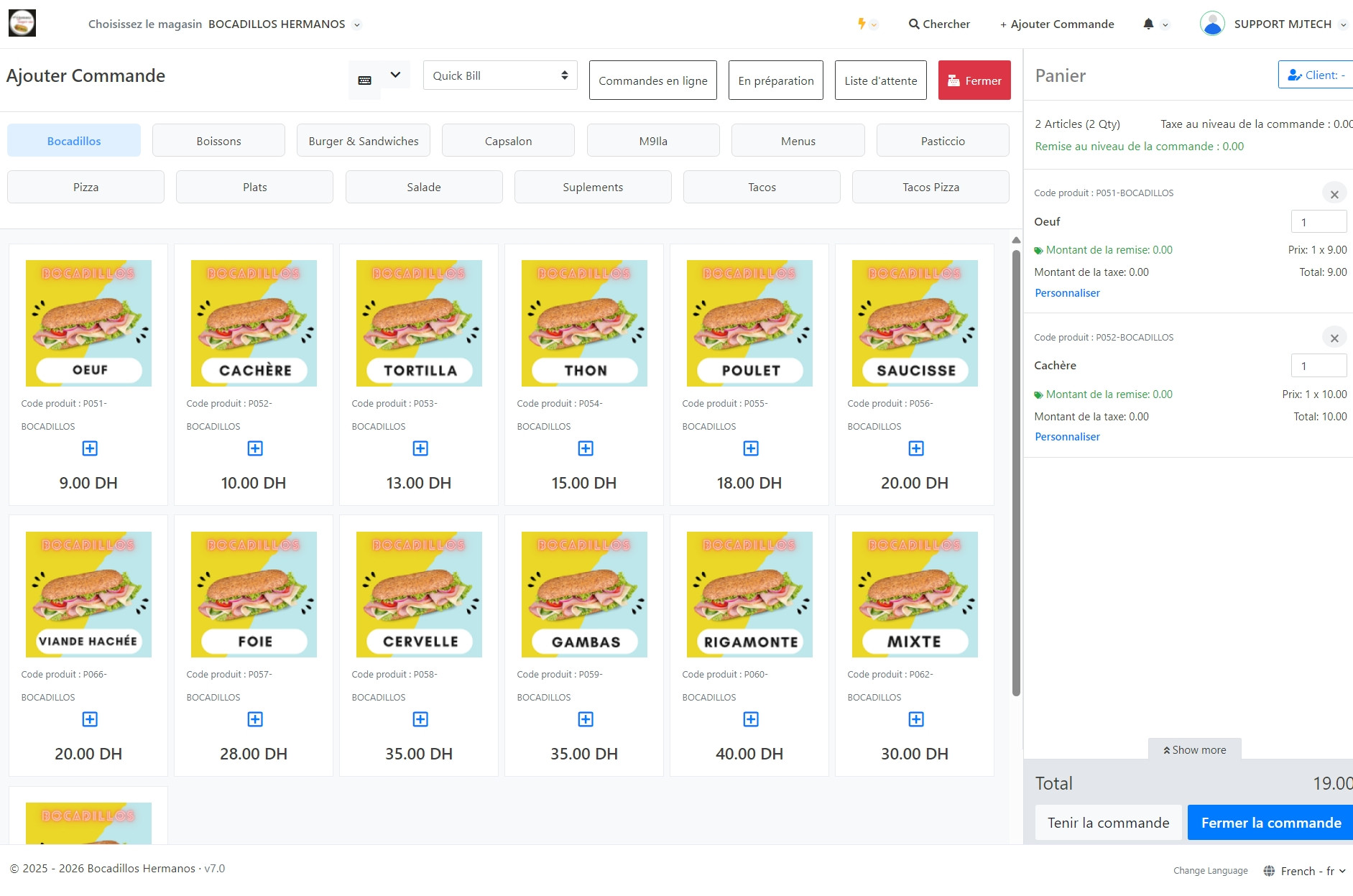Select the Tacos Pizza category

pyautogui.click(x=931, y=187)
